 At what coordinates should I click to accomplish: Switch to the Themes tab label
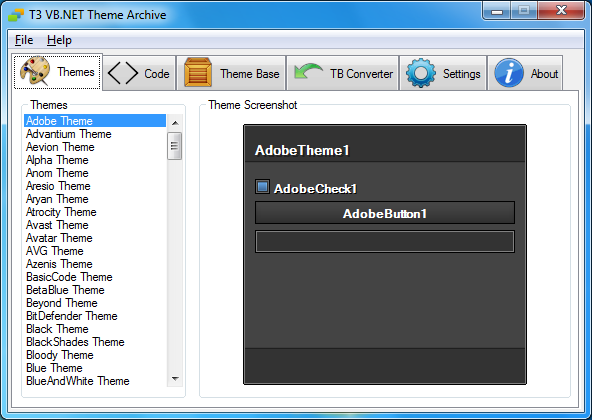pos(76,72)
